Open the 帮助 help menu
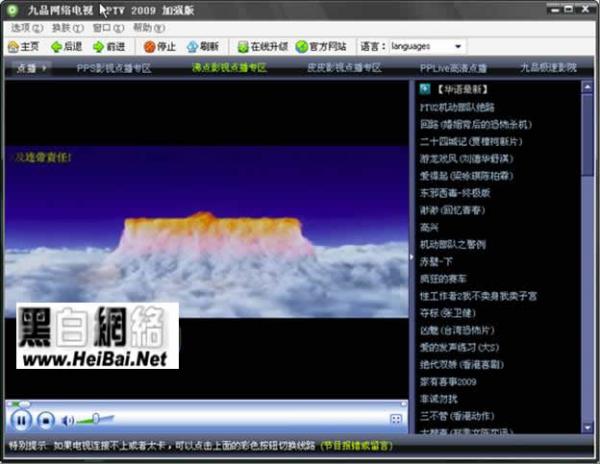Screen dimensions: 600x464 coord(149,28)
